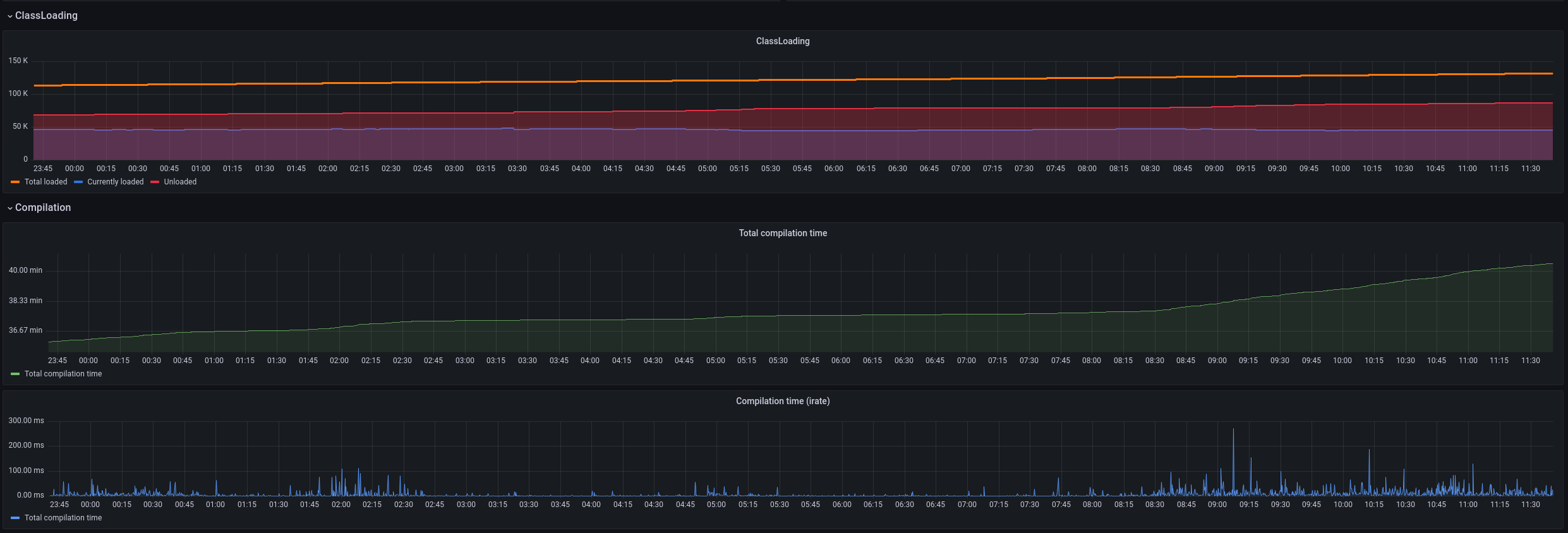Click 06:00 on the ClassLoading chart time axis
The image size is (1568, 533).
click(x=834, y=169)
